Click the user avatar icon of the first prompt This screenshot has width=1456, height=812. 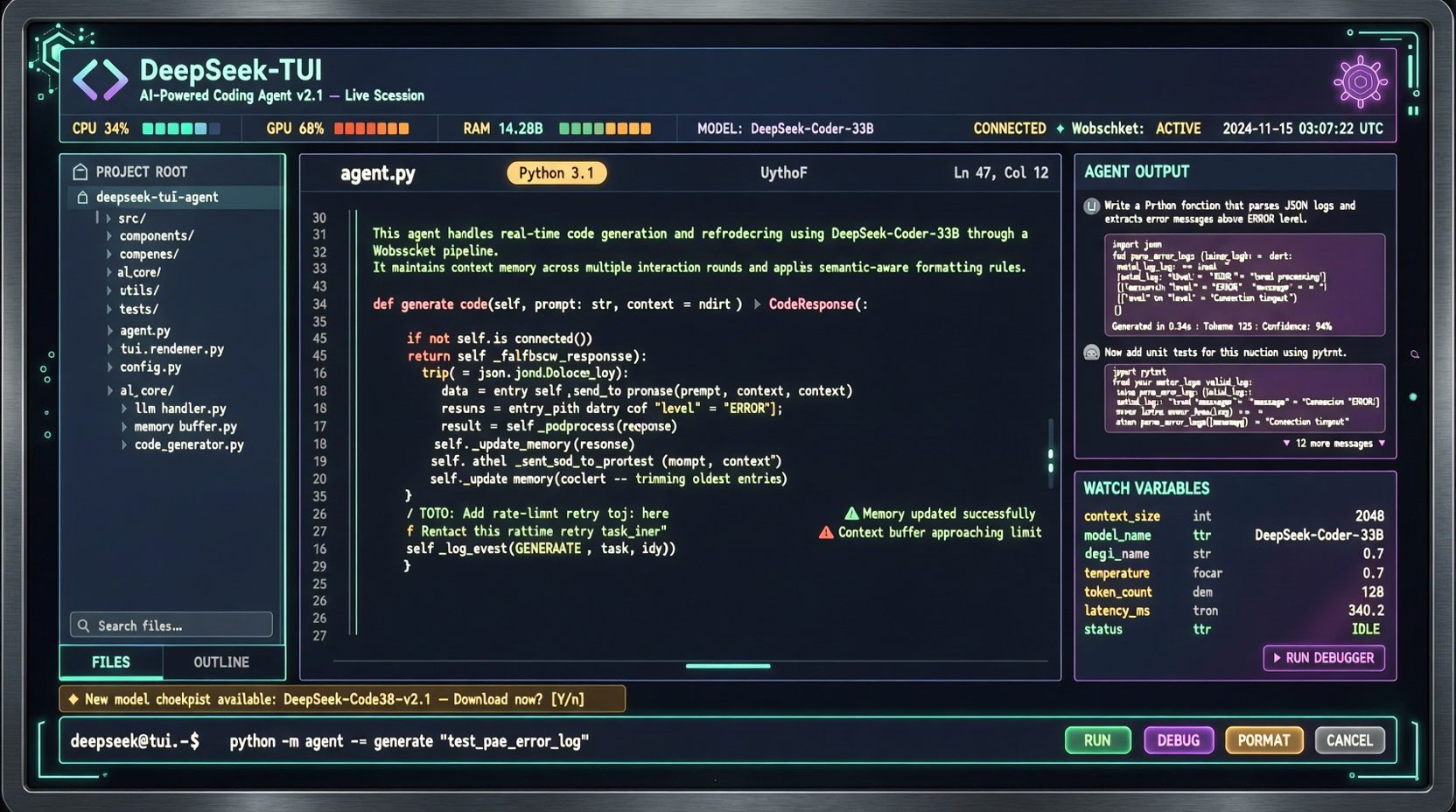pos(1091,206)
